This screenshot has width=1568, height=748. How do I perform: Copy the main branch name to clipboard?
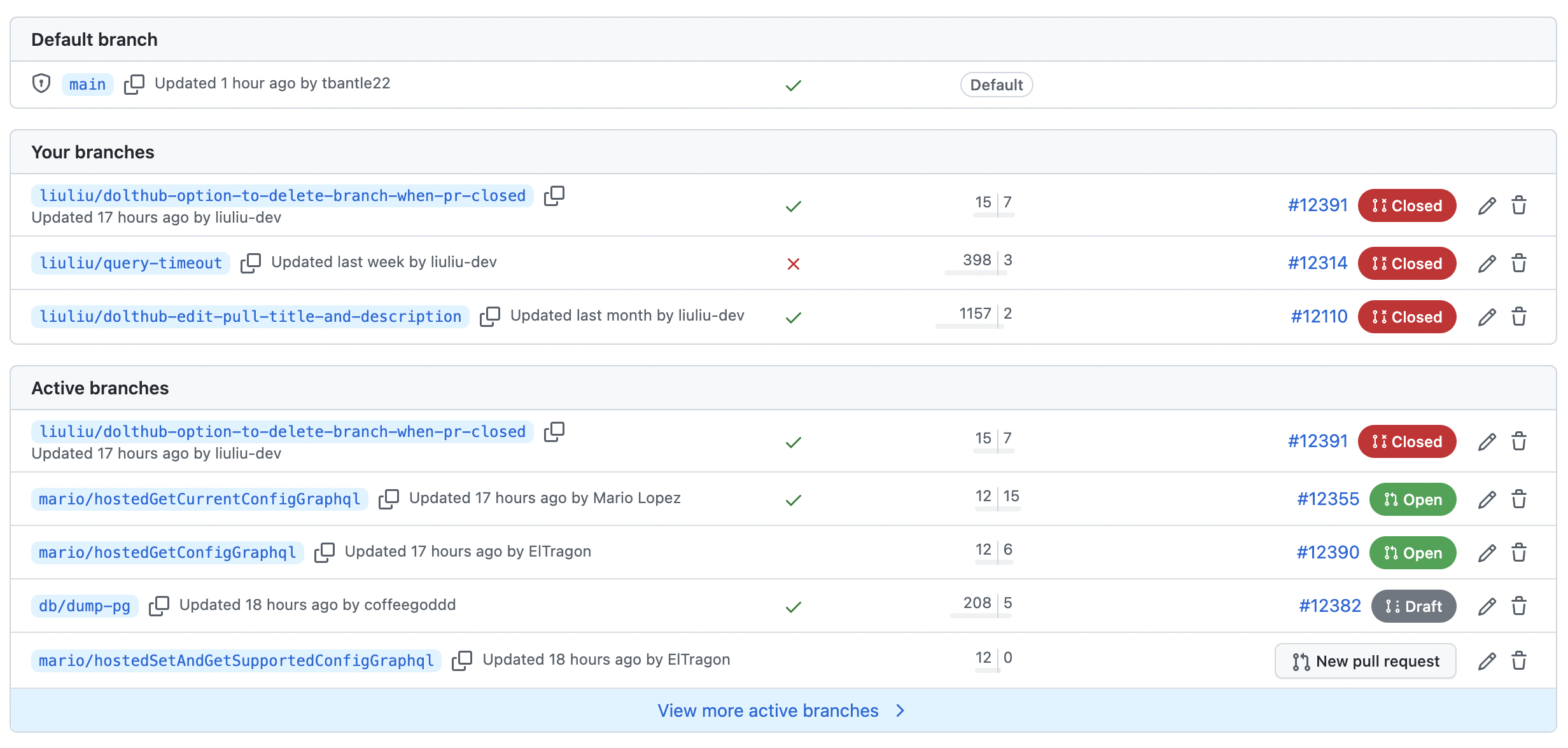point(134,84)
